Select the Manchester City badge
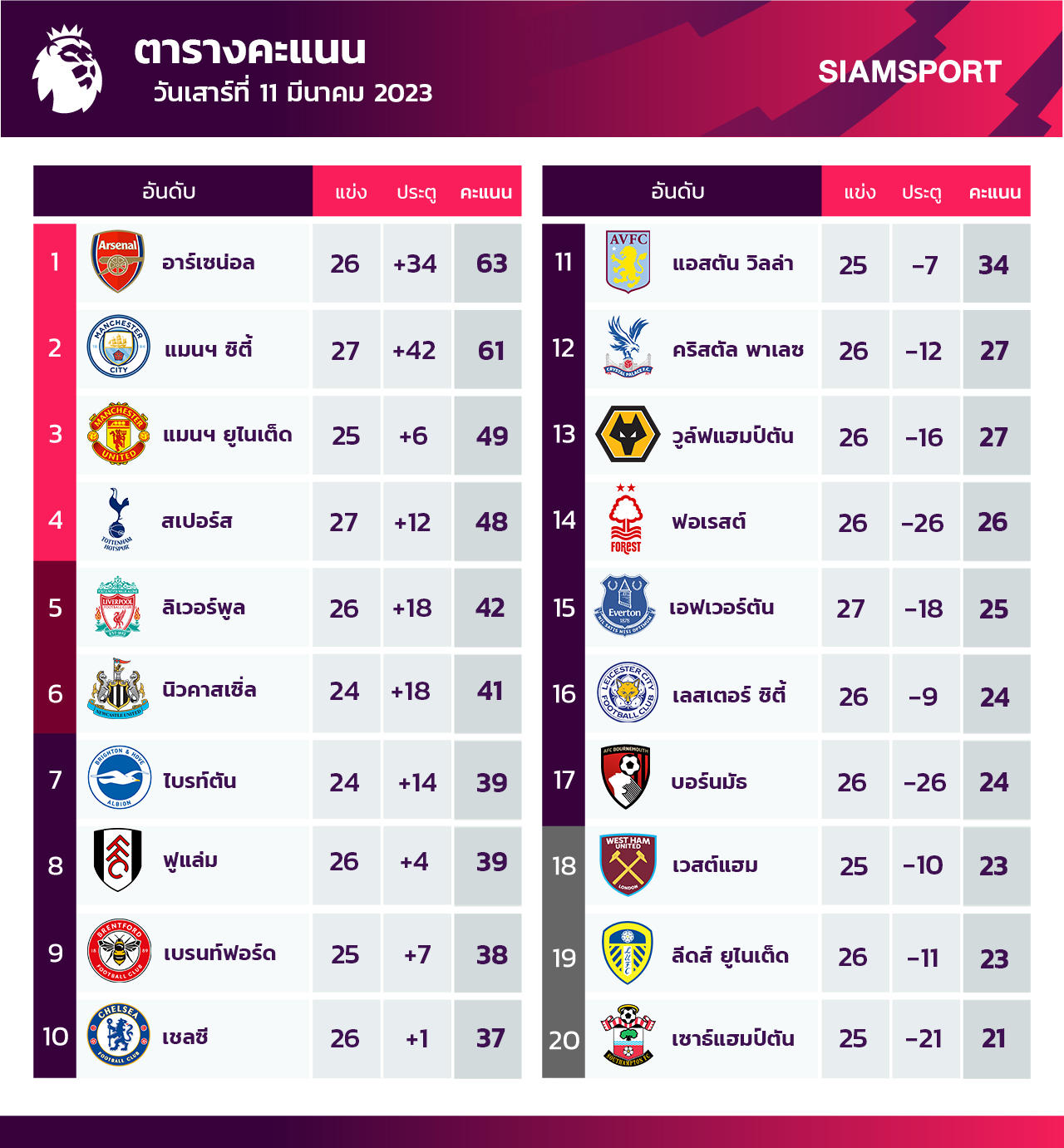Screen dimensions: 1064x1148 point(119,347)
